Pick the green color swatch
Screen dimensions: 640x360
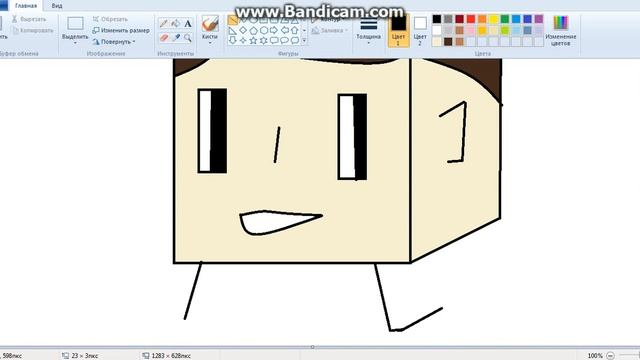point(505,19)
